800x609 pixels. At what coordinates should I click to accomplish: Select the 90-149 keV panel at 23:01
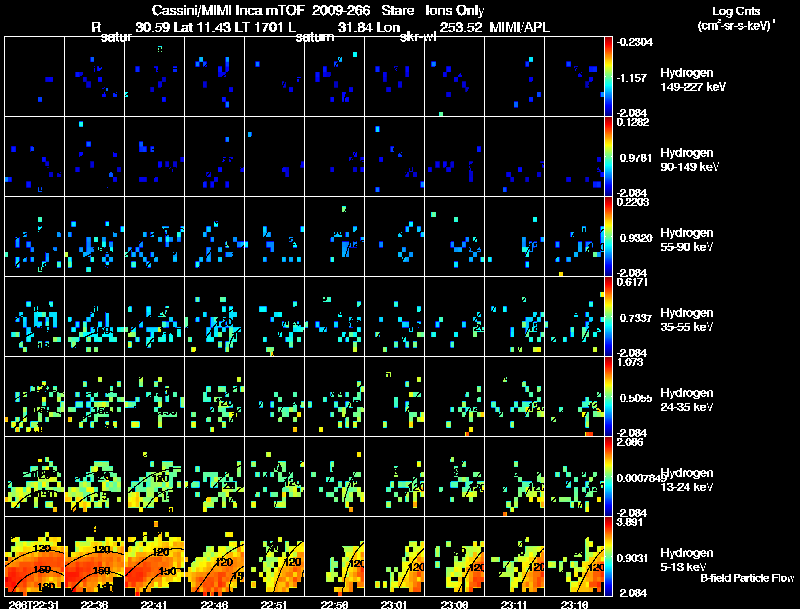pyautogui.click(x=394, y=156)
